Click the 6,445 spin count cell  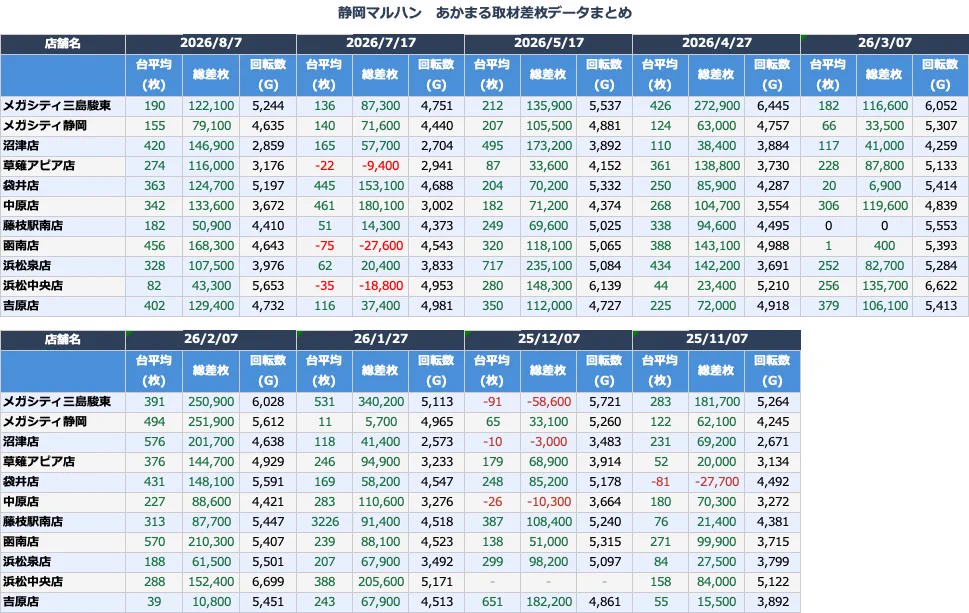tap(772, 106)
